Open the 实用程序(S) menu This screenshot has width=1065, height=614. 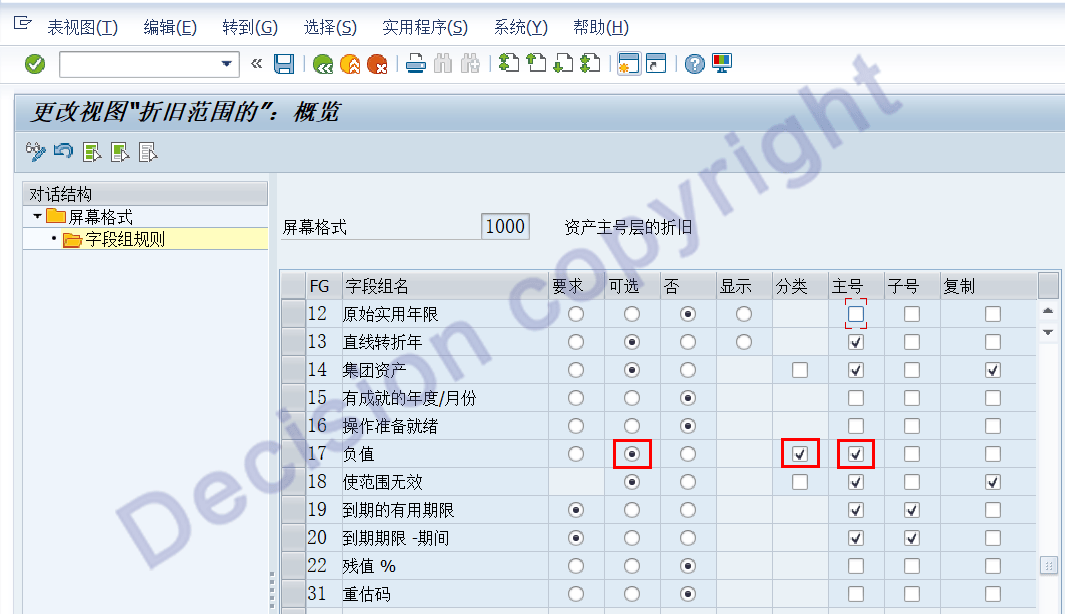425,27
